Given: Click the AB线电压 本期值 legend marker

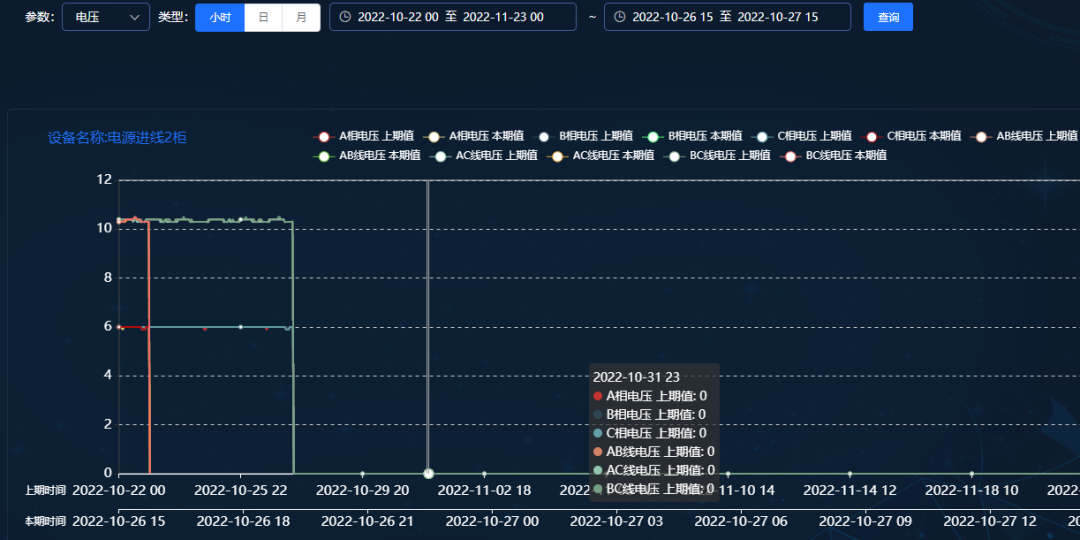Looking at the screenshot, I should pyautogui.click(x=323, y=156).
